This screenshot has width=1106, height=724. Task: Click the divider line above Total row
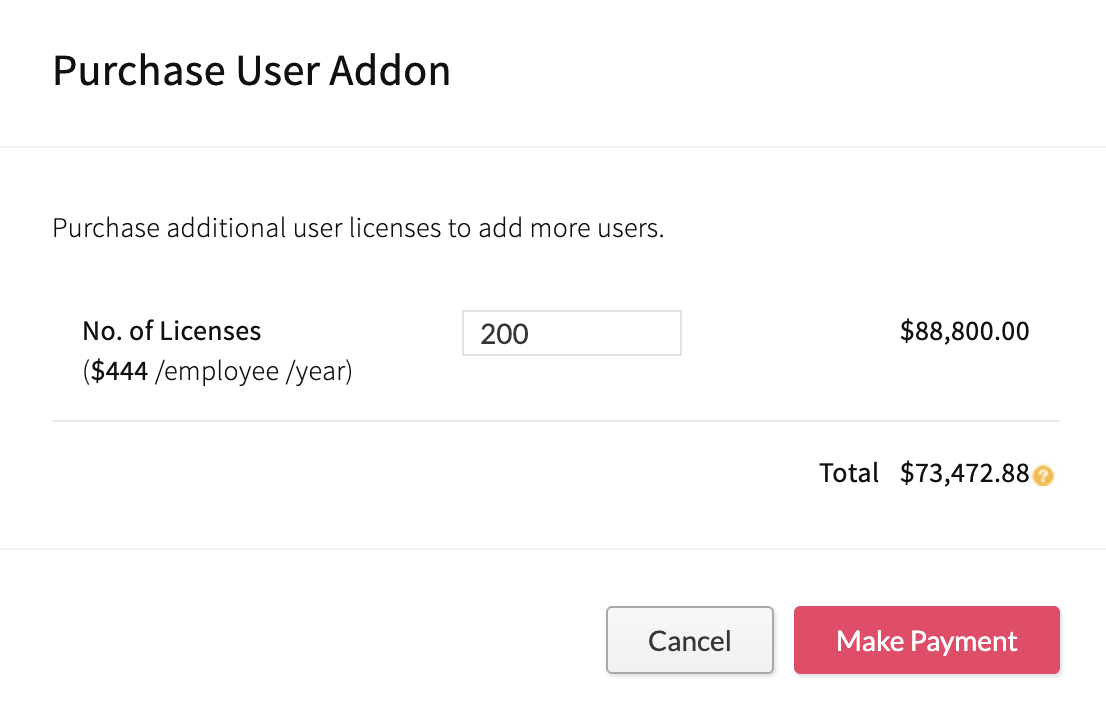(x=555, y=421)
